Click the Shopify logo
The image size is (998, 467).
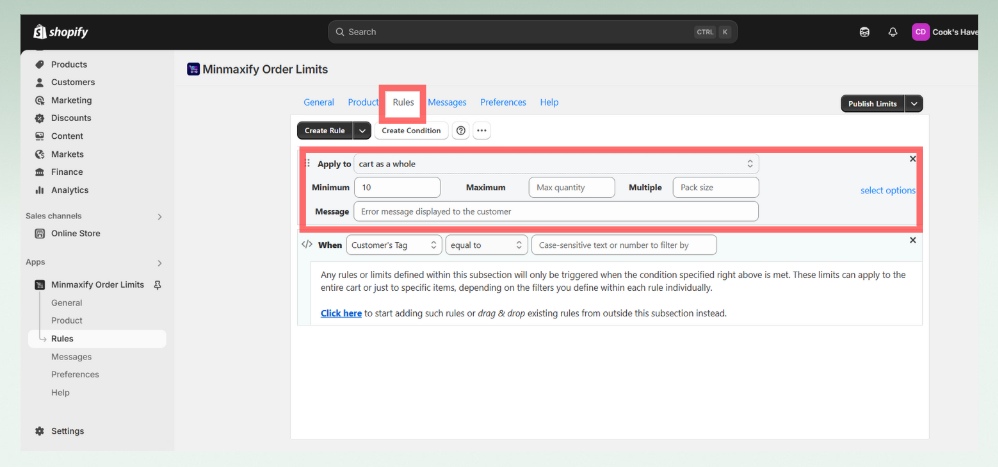click(x=60, y=32)
